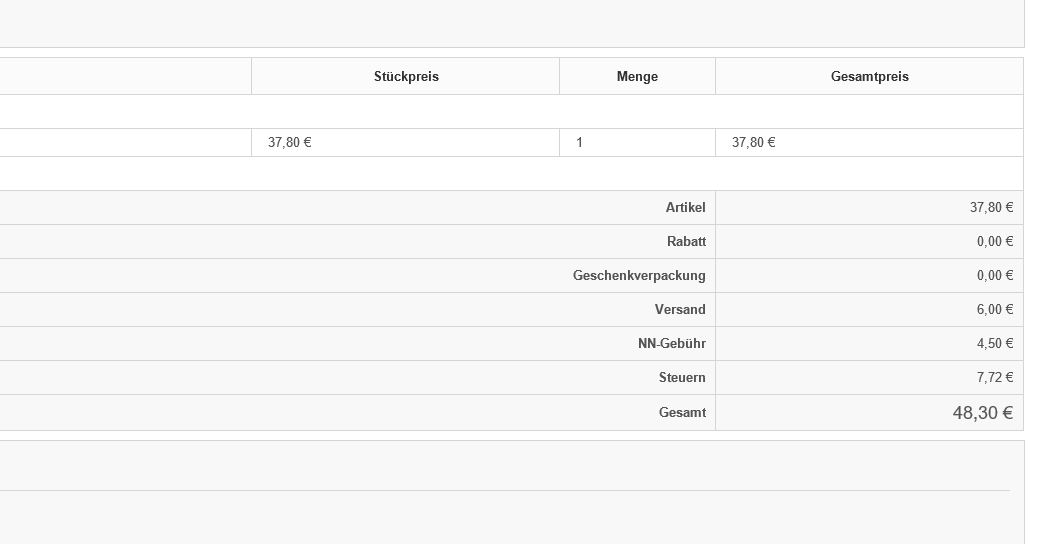The image size is (1050, 544).
Task: Click the Geschenkverpackung label
Action: tap(639, 275)
